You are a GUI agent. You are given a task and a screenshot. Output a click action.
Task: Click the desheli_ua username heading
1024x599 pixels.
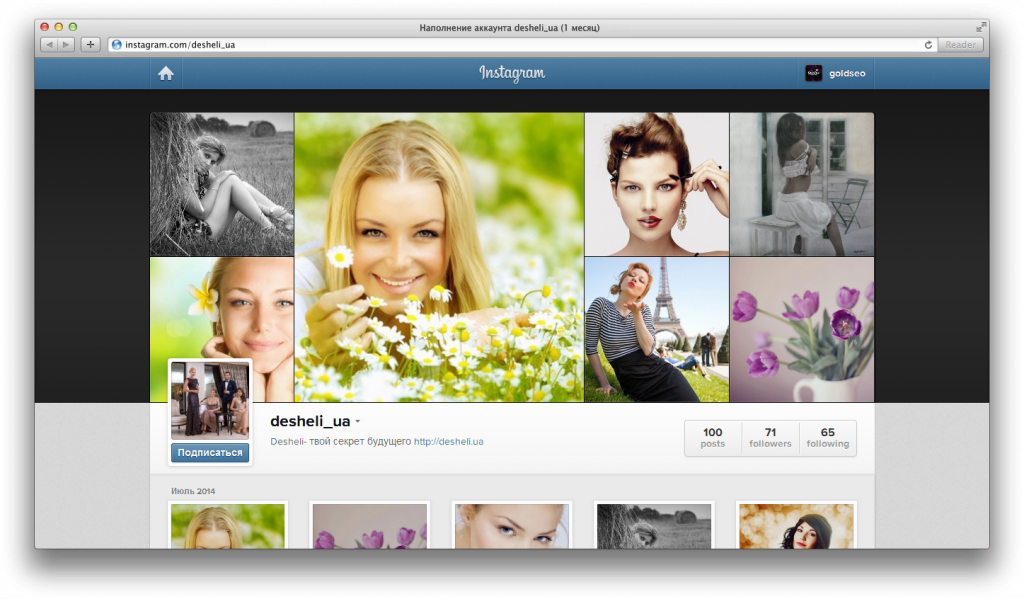click(310, 421)
